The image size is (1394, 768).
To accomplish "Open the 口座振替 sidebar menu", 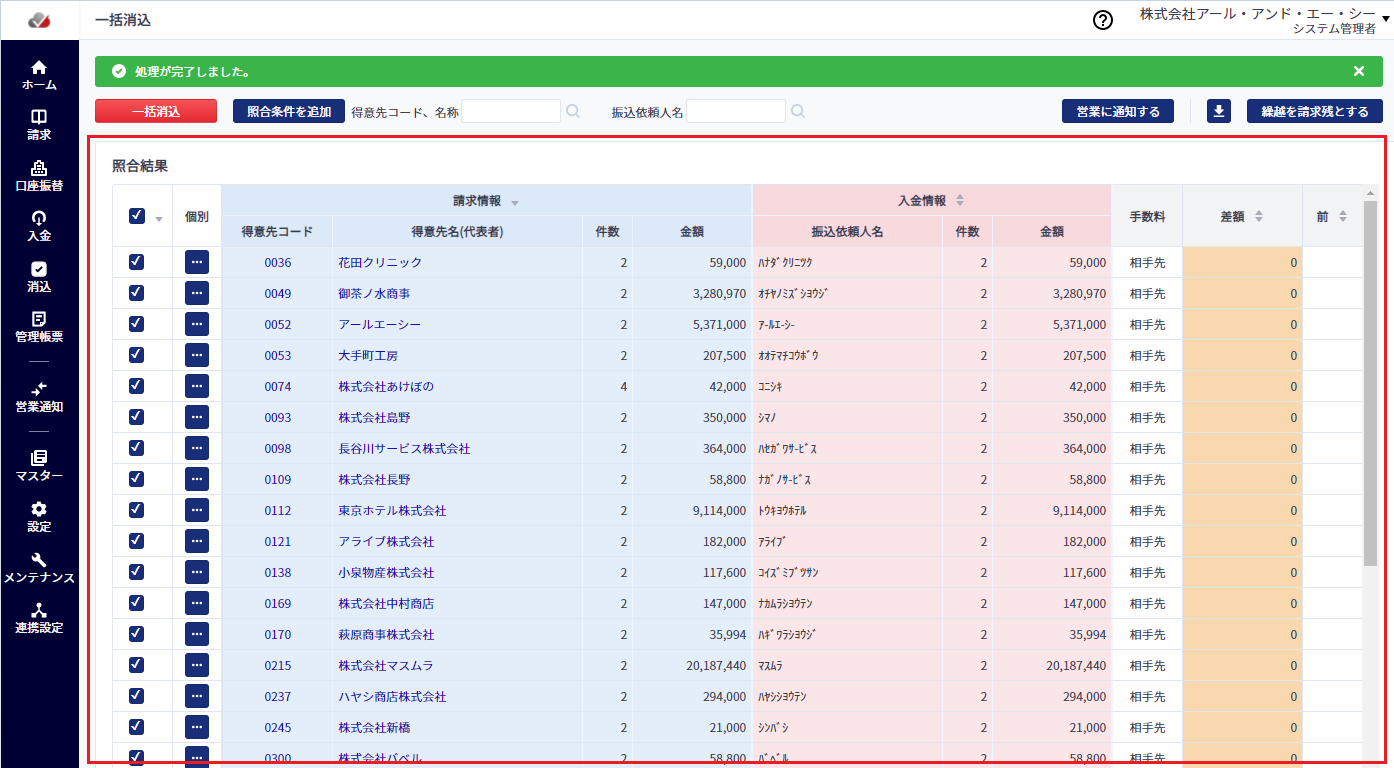I will (x=39, y=176).
